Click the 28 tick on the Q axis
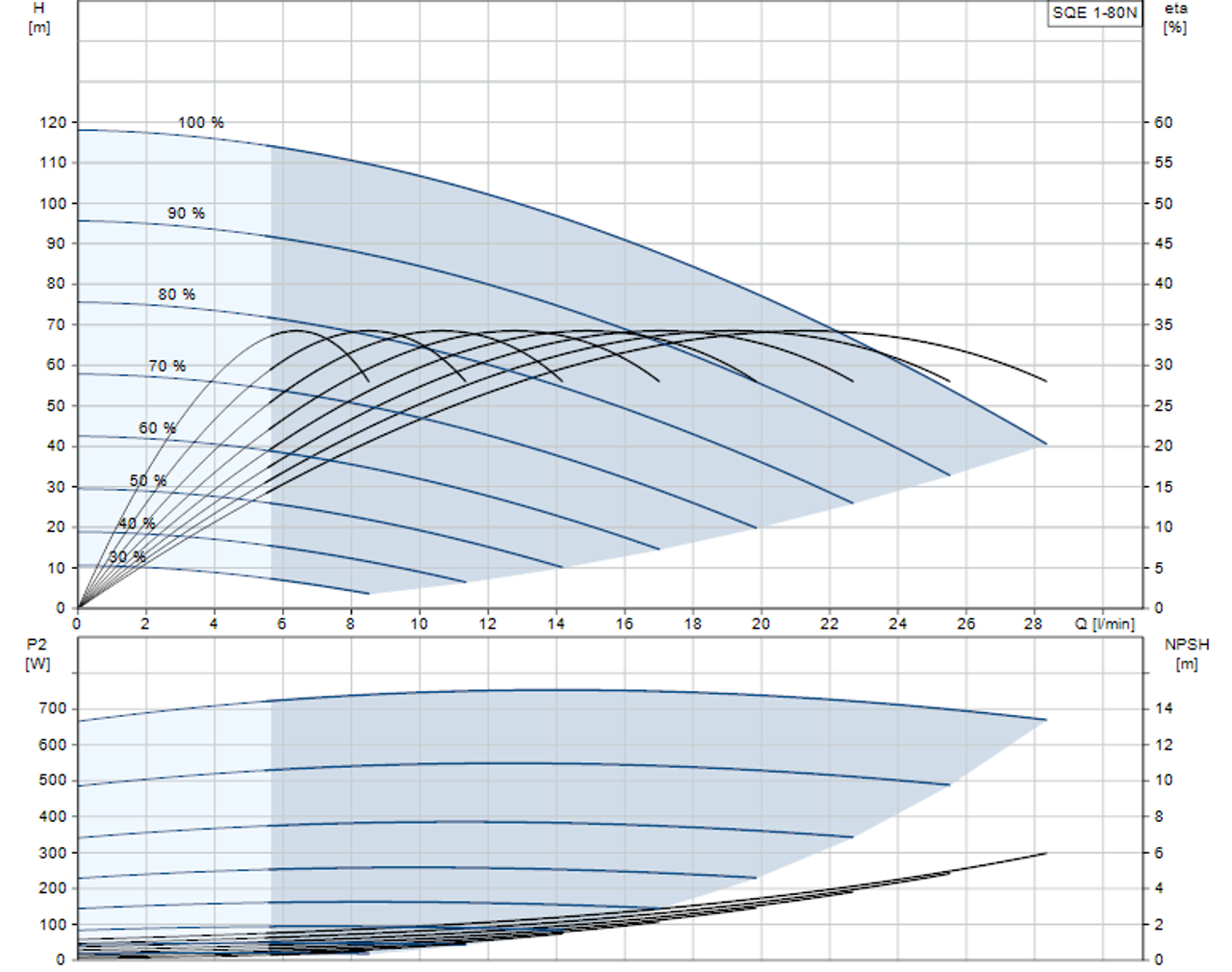1232x972 pixels. coord(1033,624)
